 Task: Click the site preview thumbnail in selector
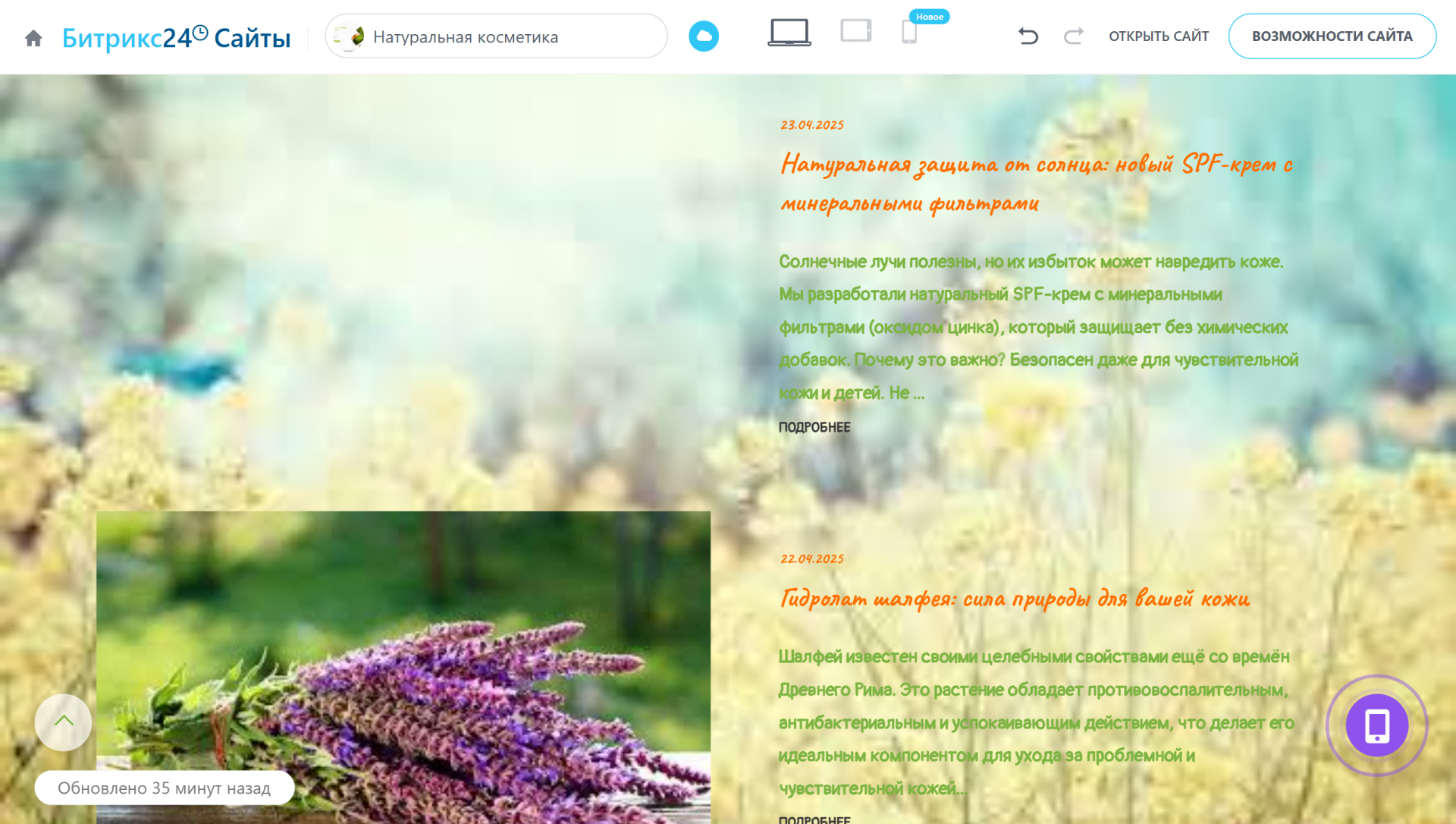pos(350,36)
